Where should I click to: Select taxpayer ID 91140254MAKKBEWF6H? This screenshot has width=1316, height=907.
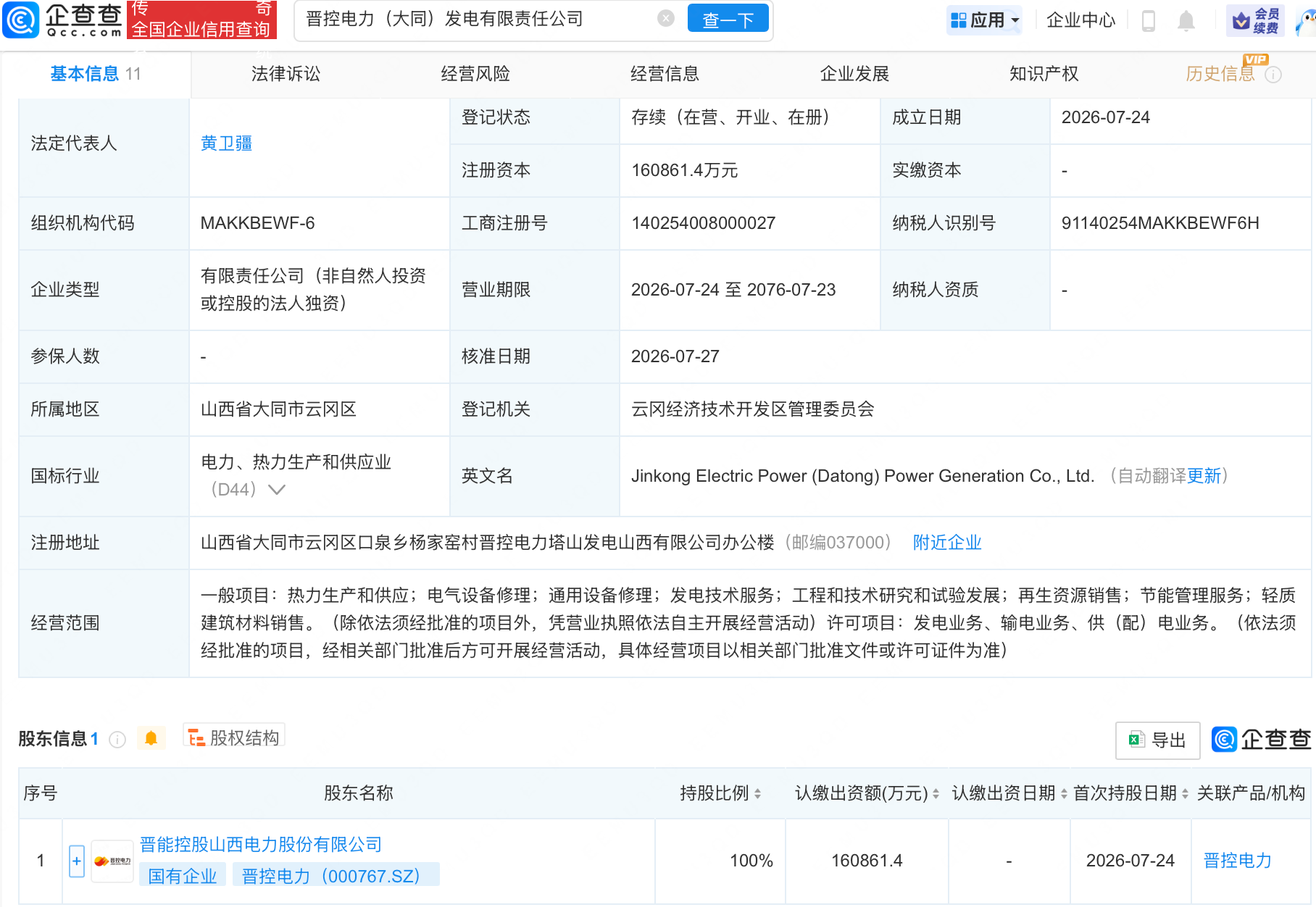pyautogui.click(x=1160, y=223)
